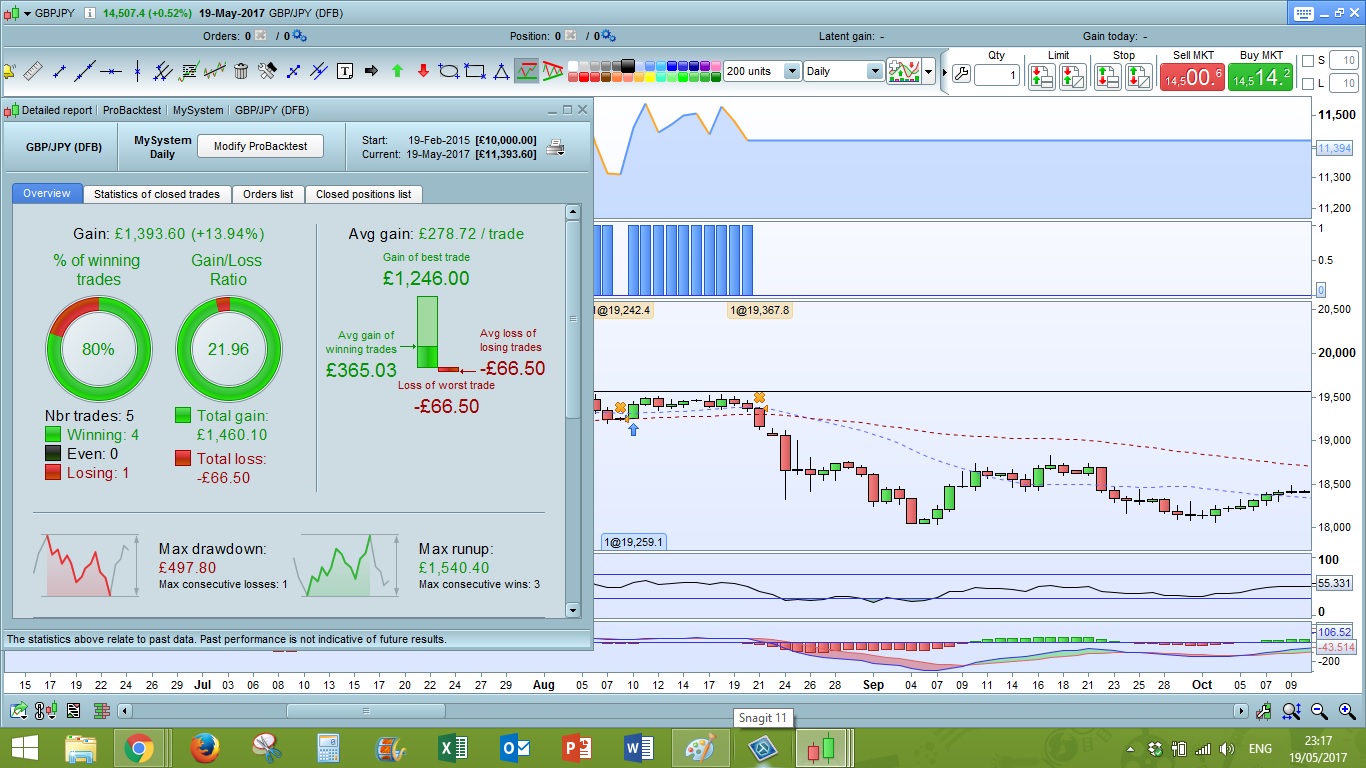The width and height of the screenshot is (1366, 768).
Task: Select the rectangle drawing tool
Action: coord(475,71)
